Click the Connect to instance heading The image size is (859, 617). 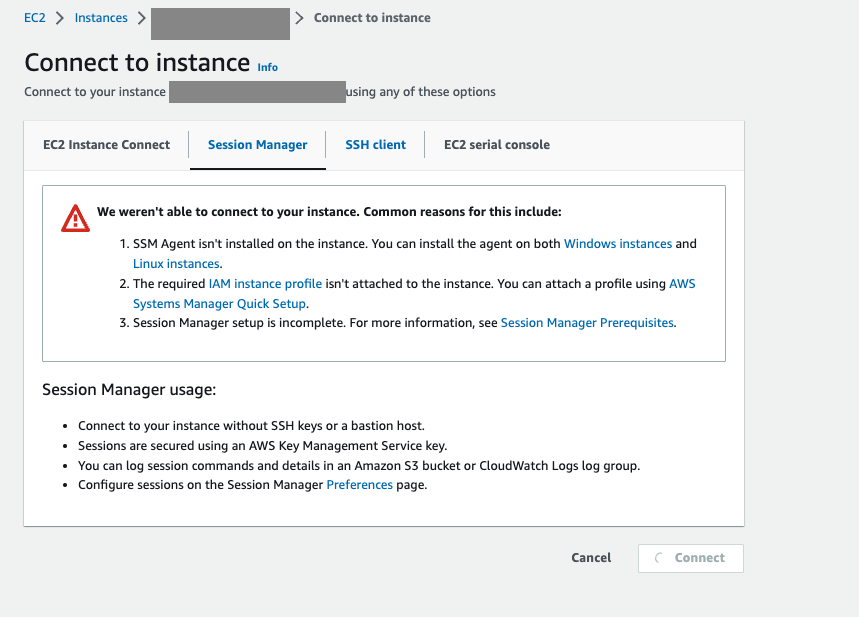click(137, 62)
